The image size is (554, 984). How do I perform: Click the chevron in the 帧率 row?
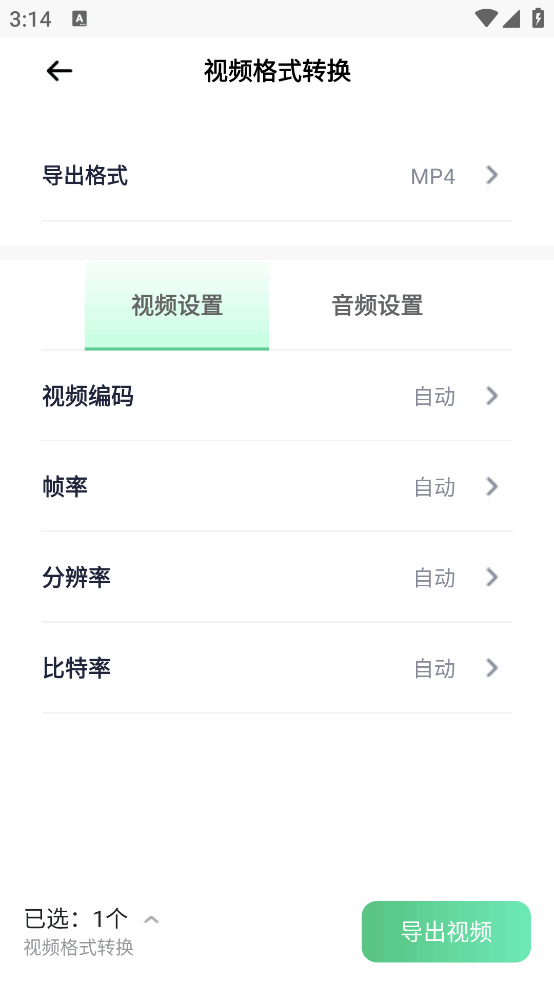tap(492, 486)
